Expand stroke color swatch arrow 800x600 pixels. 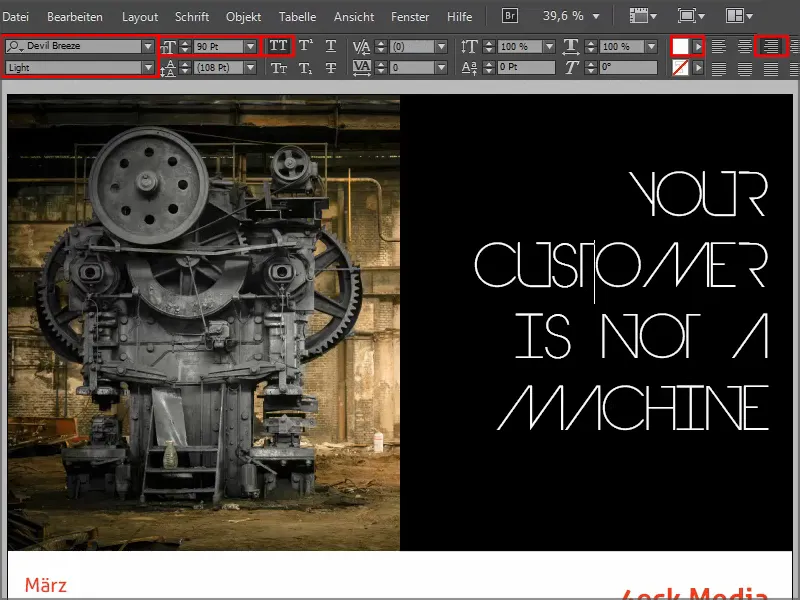pos(698,67)
